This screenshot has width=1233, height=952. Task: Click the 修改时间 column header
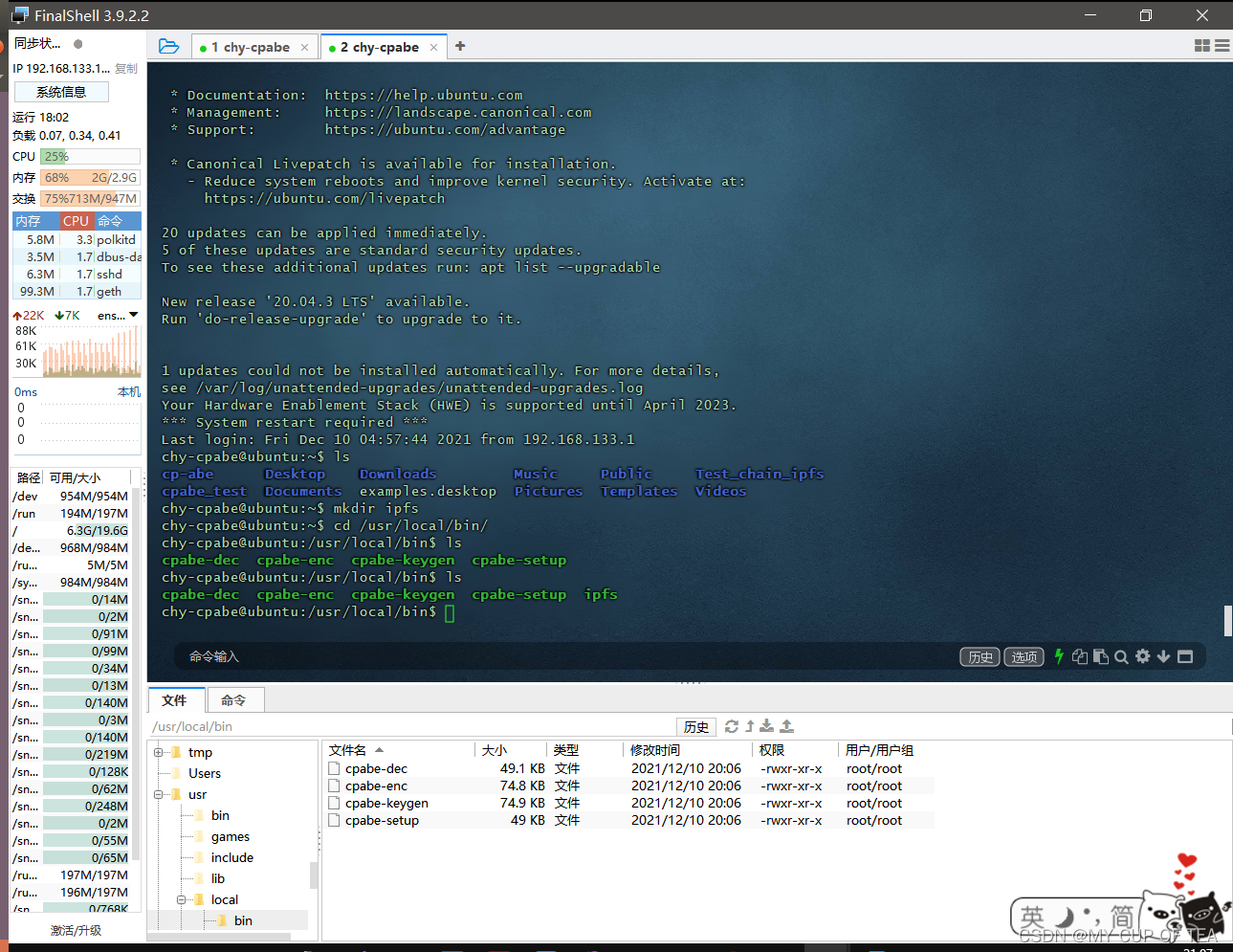[688, 750]
